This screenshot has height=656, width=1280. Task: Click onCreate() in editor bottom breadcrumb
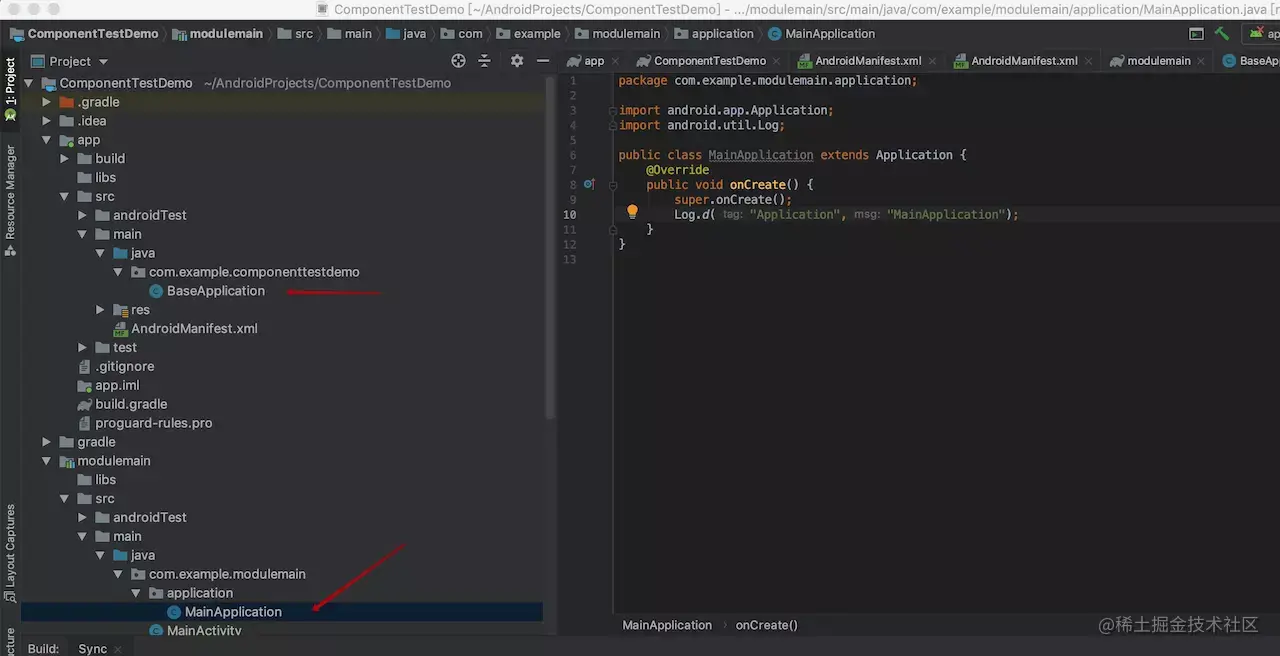[x=767, y=625]
